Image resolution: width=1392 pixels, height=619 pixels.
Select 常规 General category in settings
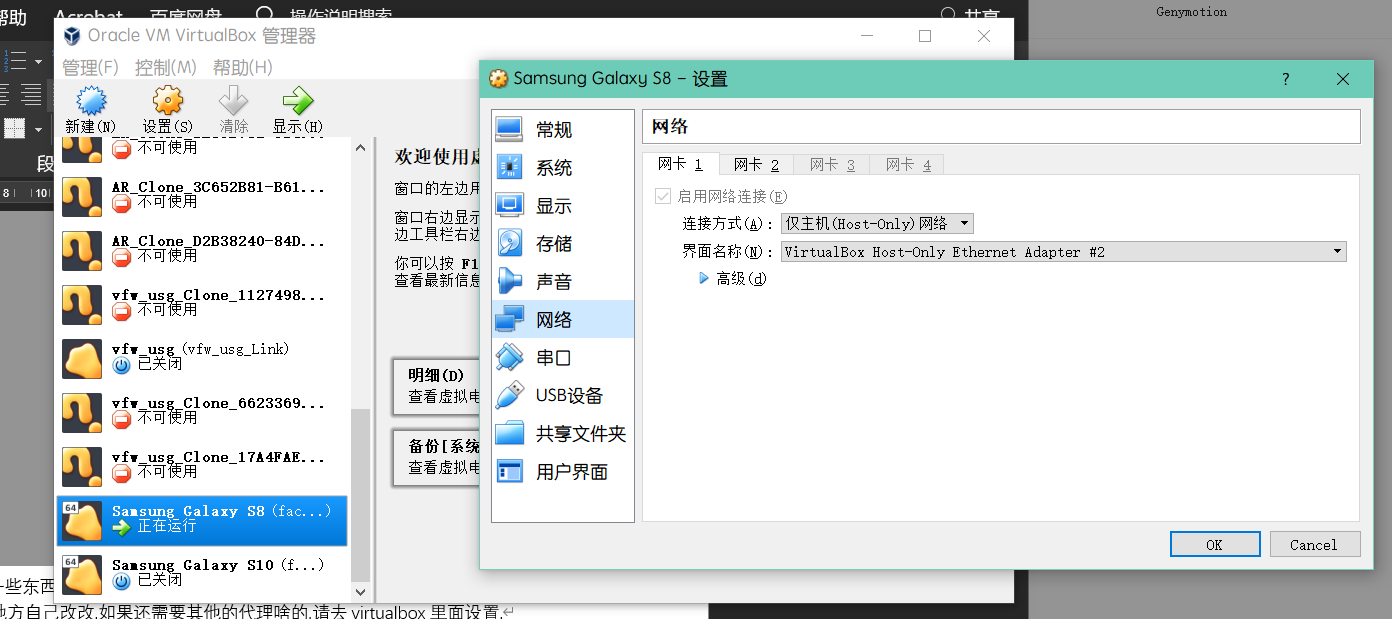(563, 130)
